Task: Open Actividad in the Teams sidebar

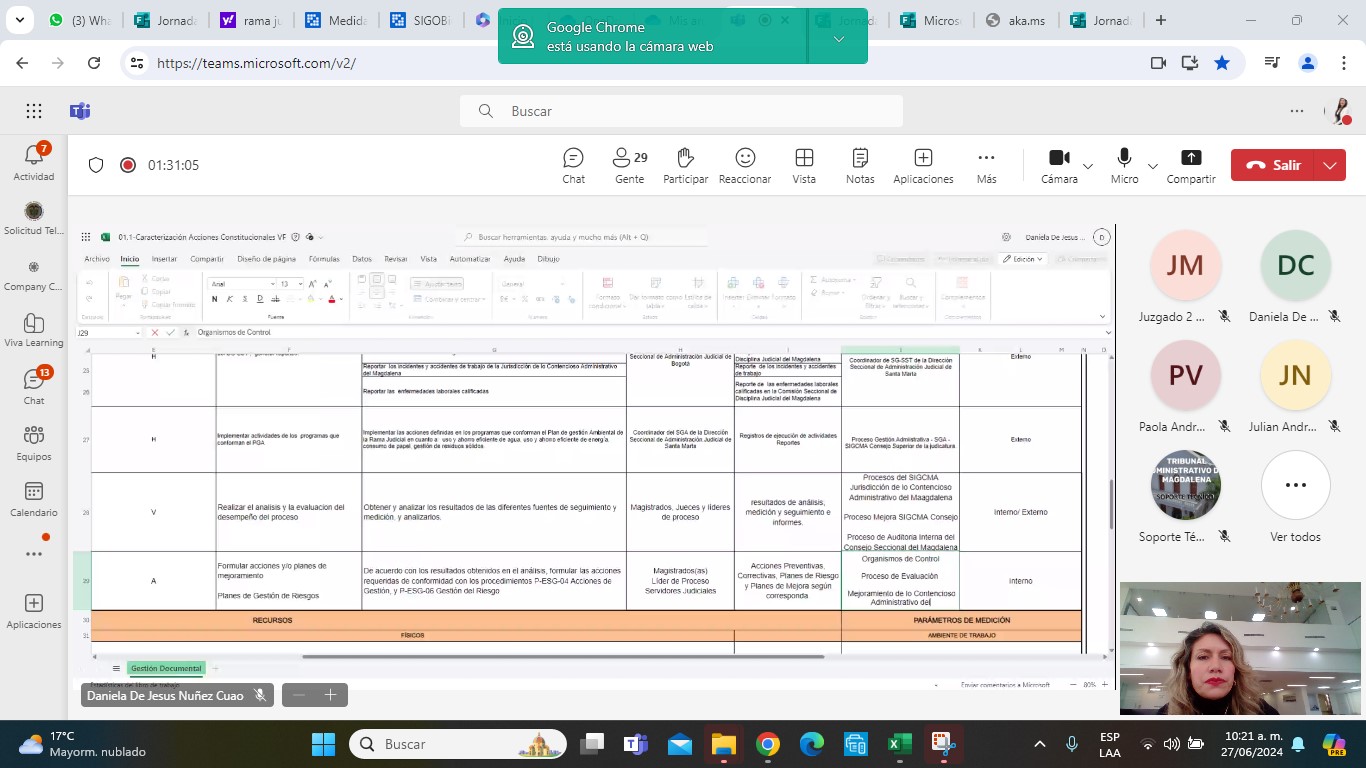Action: (34, 162)
